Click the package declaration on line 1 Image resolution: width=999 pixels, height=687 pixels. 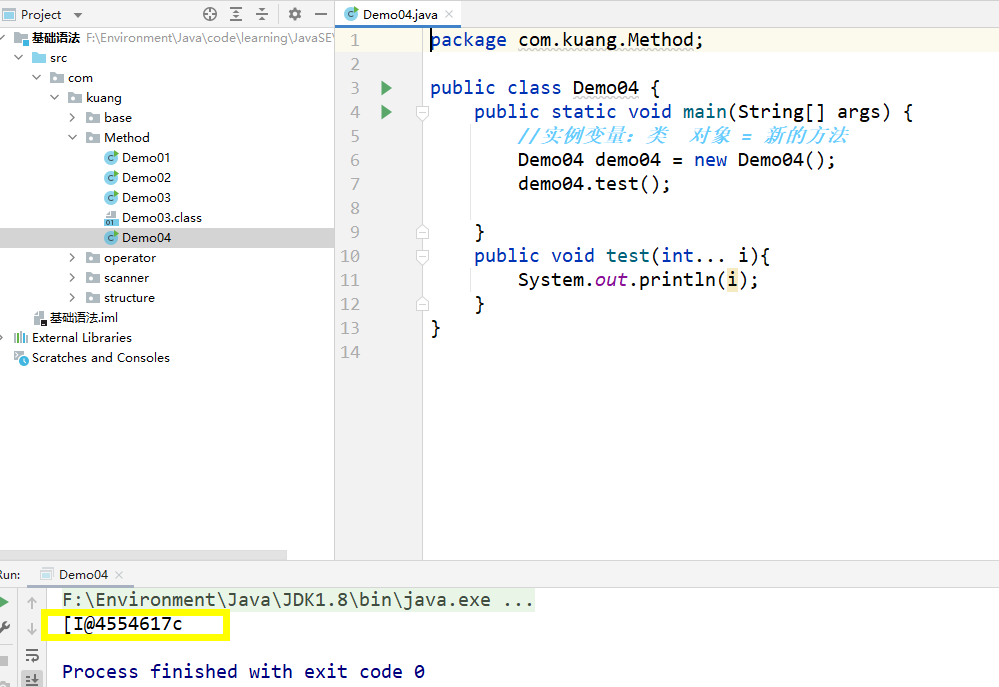point(566,40)
